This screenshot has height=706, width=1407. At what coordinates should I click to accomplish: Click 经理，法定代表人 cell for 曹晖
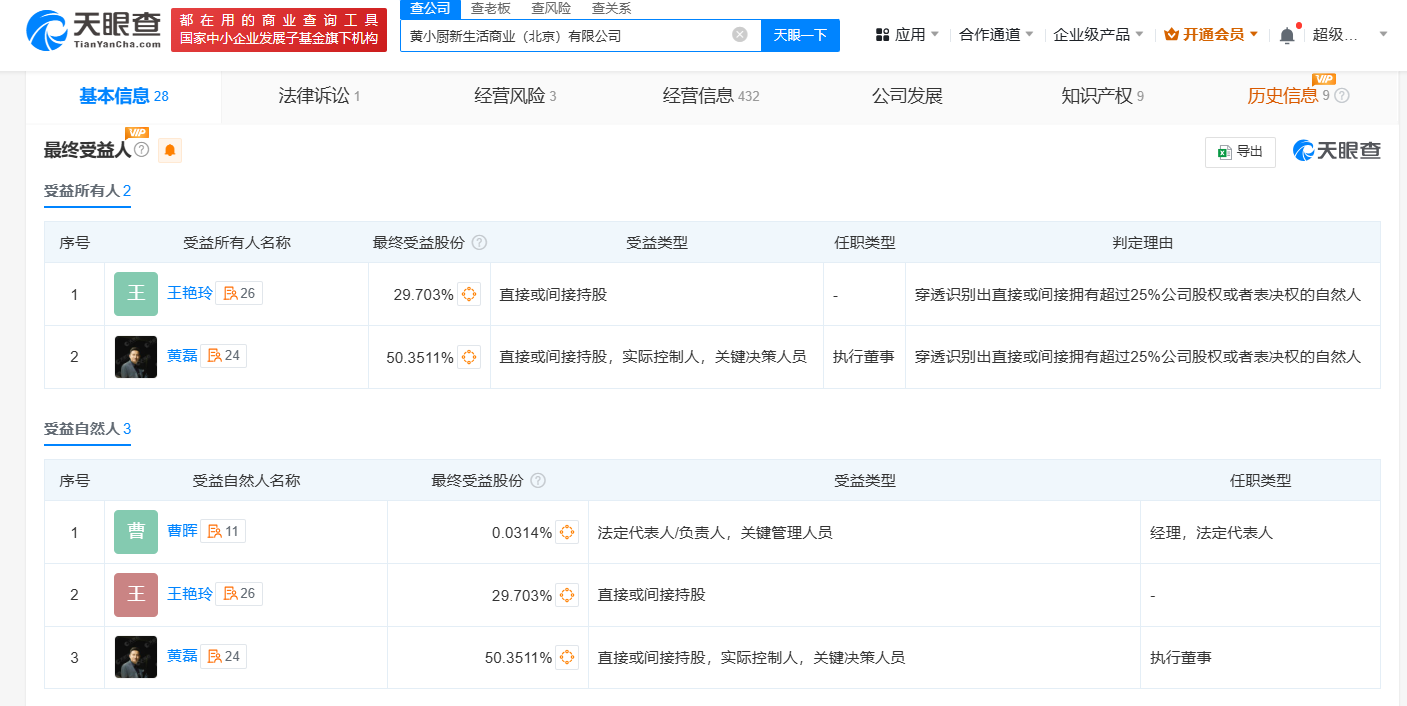pyautogui.click(x=1260, y=532)
